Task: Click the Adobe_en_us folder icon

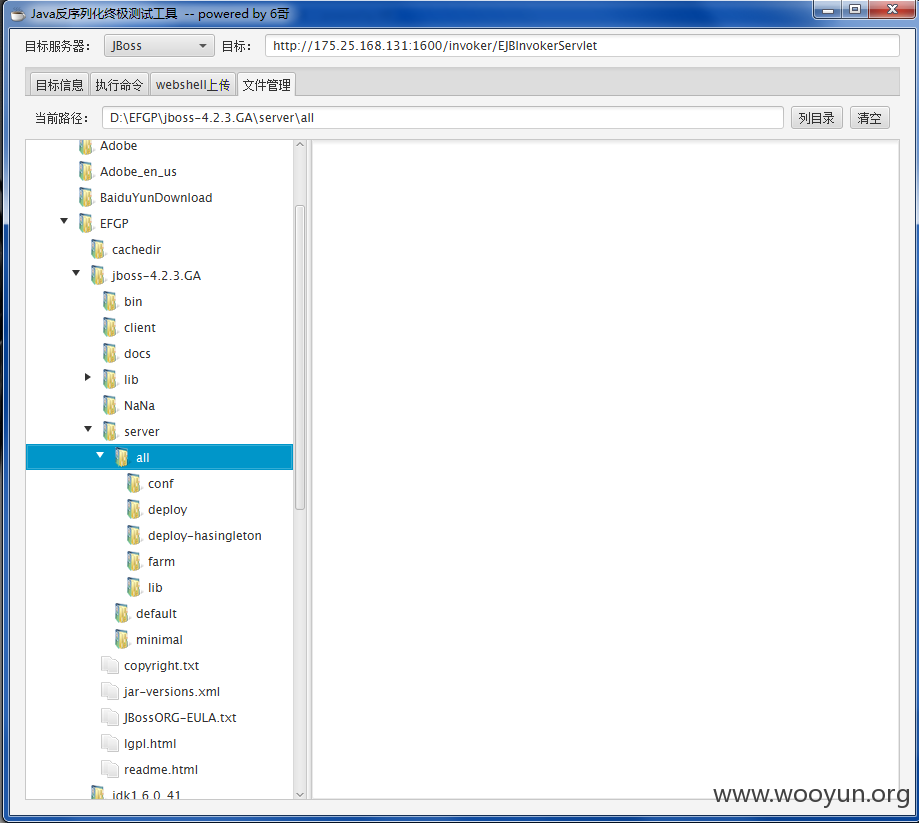Action: coord(86,171)
